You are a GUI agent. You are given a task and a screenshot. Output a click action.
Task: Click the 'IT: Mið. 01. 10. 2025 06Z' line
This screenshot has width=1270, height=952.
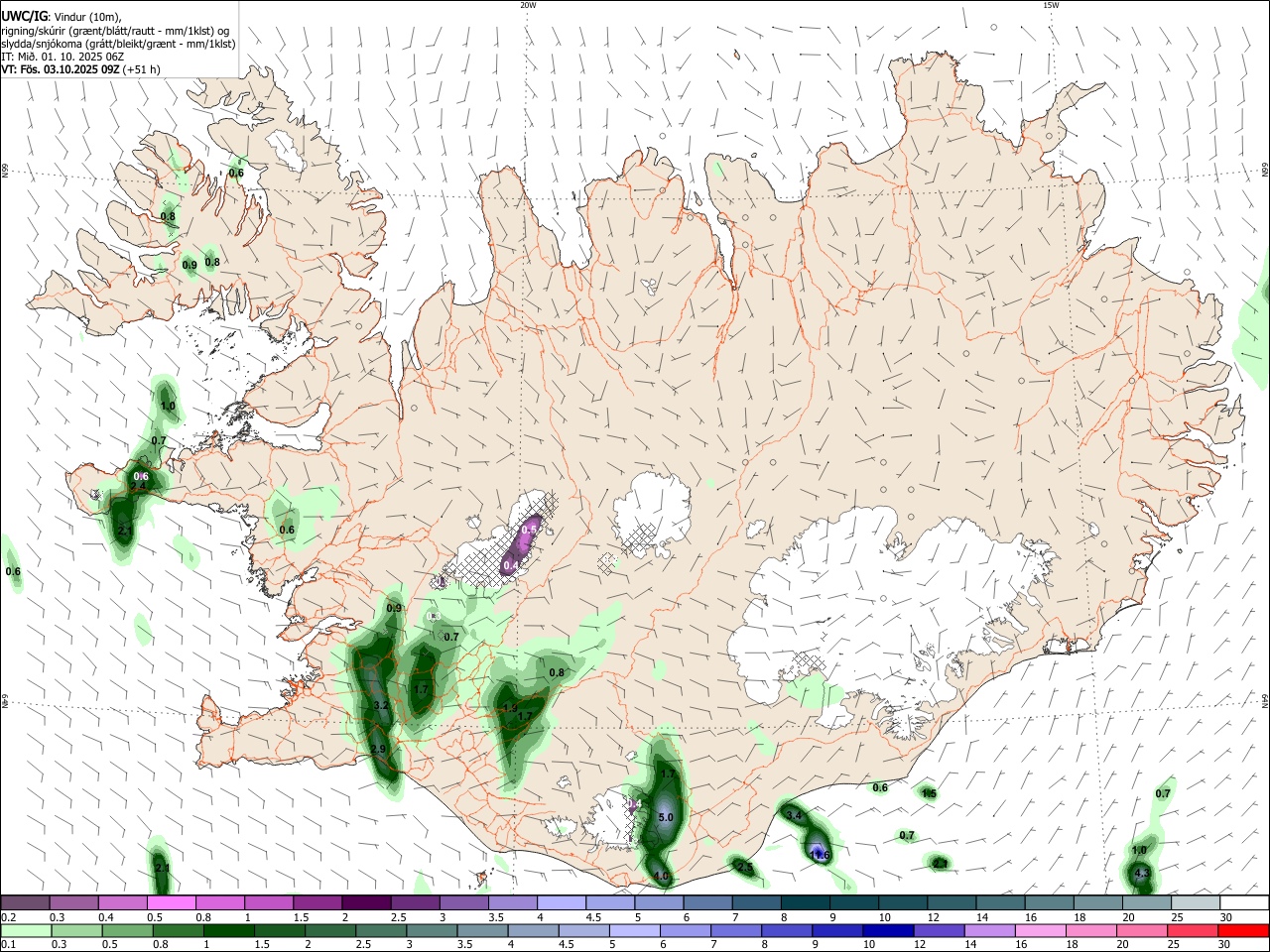coord(62,57)
